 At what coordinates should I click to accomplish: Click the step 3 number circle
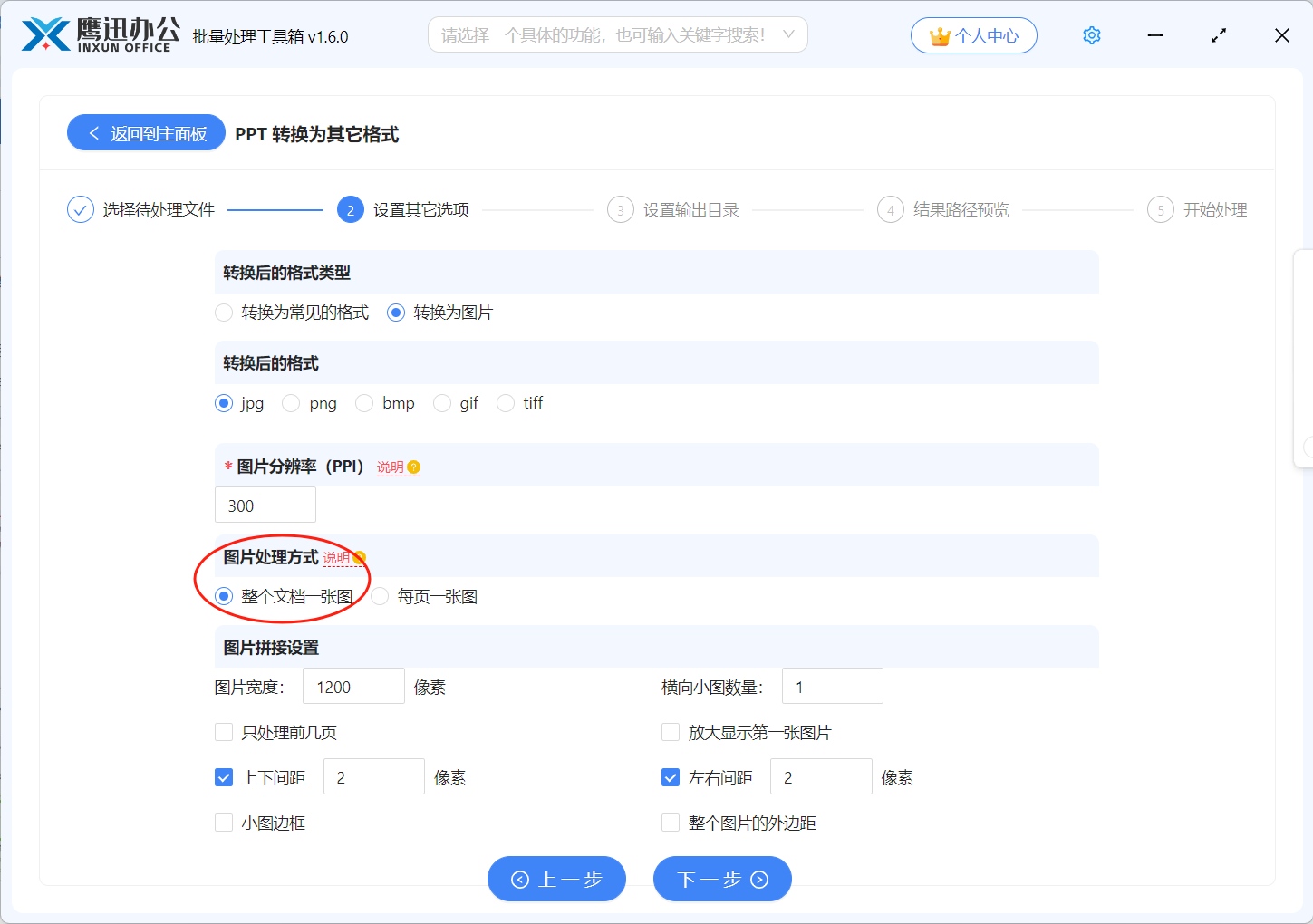[621, 210]
